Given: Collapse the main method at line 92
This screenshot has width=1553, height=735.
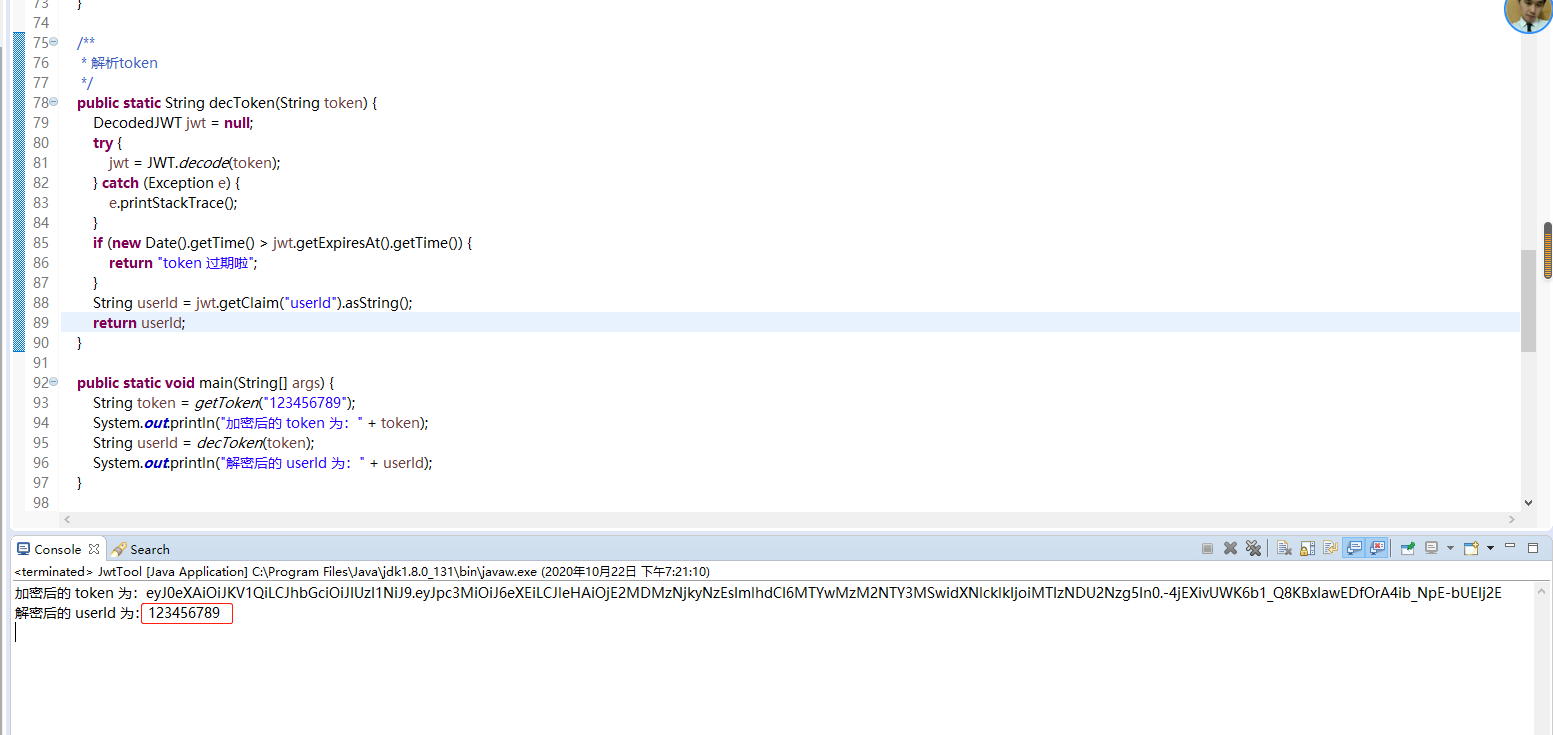Looking at the screenshot, I should [53, 382].
